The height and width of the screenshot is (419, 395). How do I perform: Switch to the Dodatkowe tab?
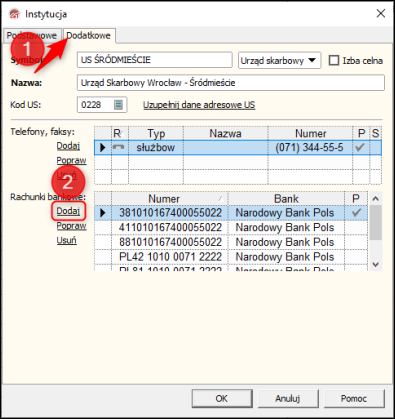click(x=88, y=35)
